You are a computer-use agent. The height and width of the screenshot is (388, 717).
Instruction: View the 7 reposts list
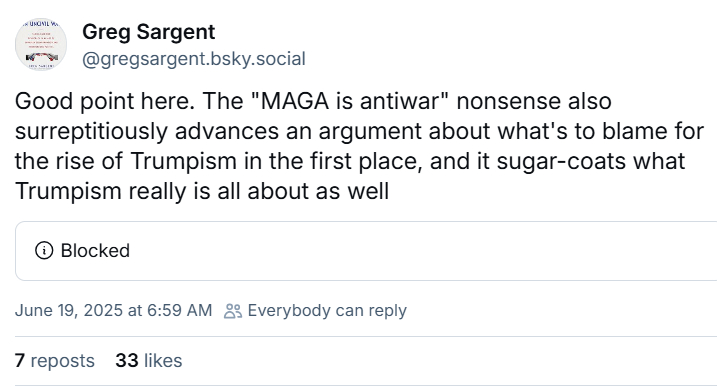[x=54, y=361]
